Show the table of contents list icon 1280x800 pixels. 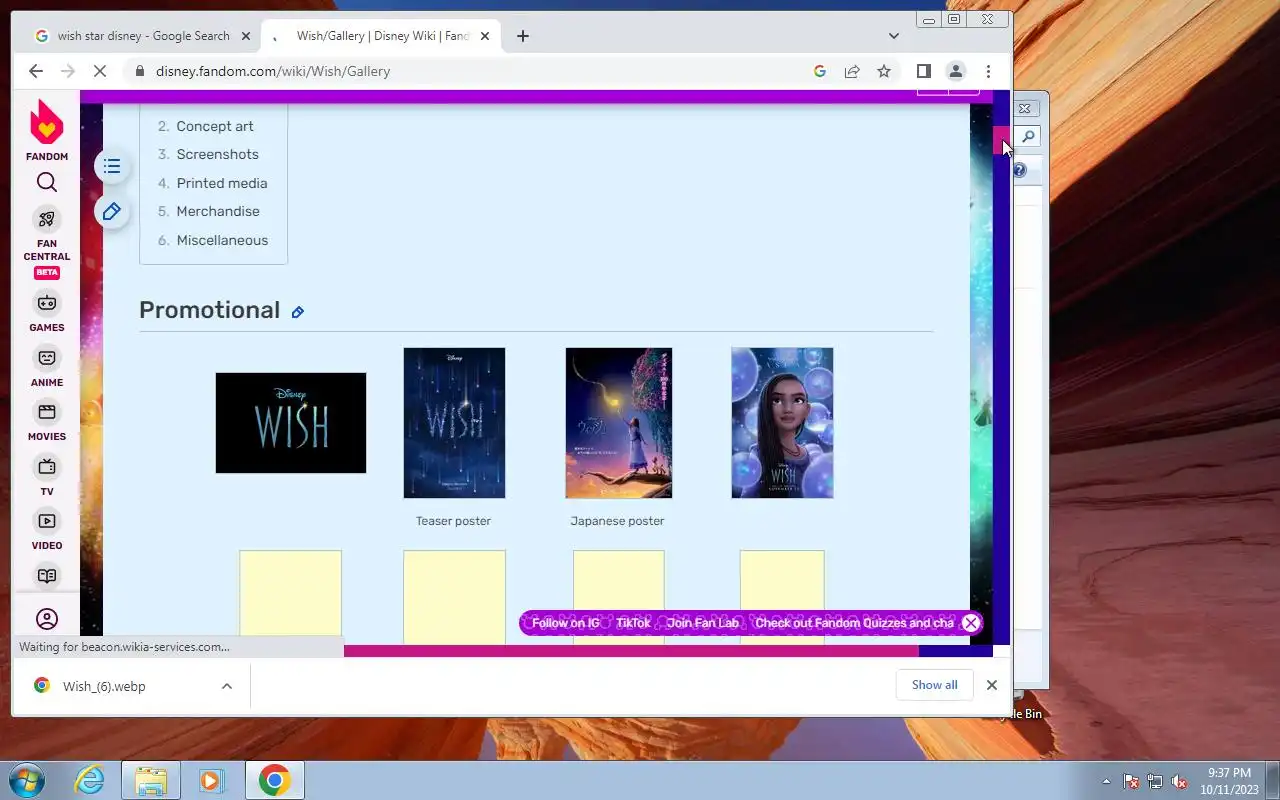click(112, 166)
